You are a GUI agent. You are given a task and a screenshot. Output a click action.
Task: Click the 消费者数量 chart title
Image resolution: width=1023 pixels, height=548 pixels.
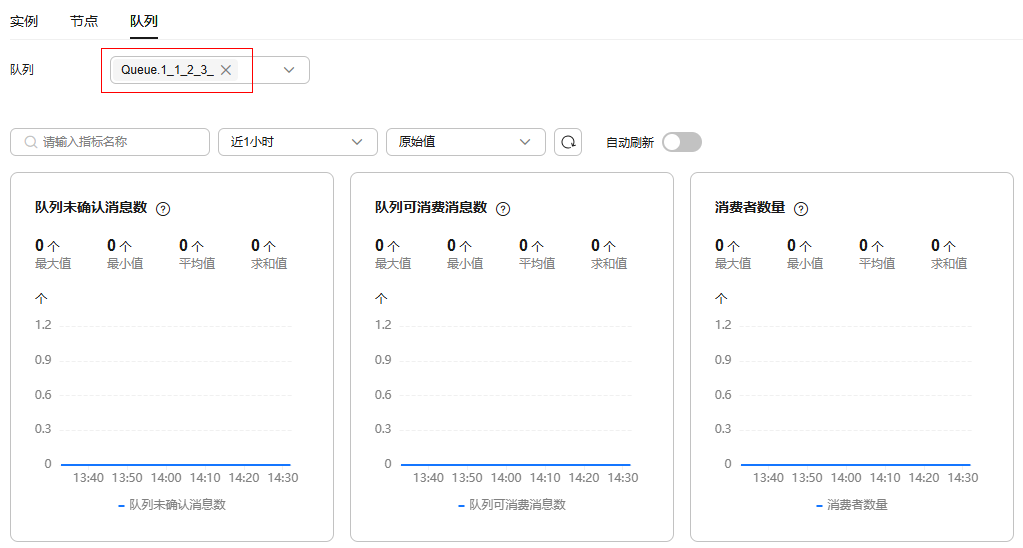tap(750, 207)
